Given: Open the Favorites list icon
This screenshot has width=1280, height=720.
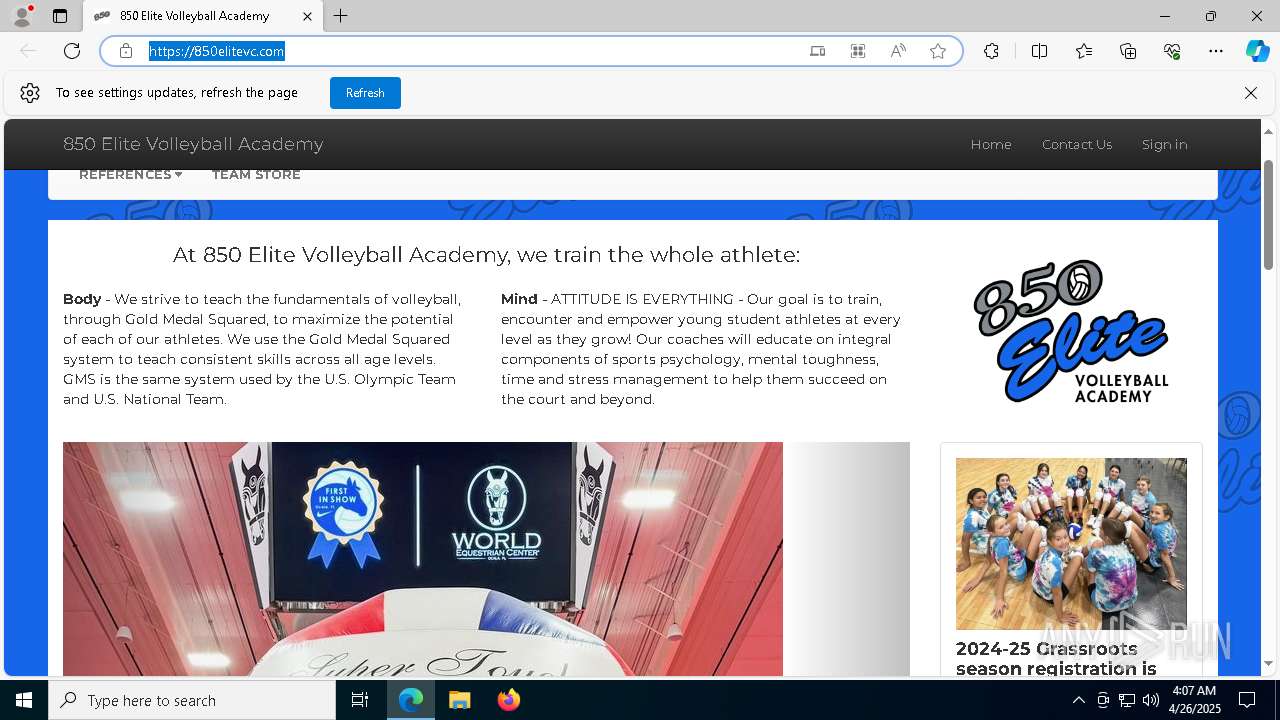Looking at the screenshot, I should pyautogui.click(x=1084, y=51).
